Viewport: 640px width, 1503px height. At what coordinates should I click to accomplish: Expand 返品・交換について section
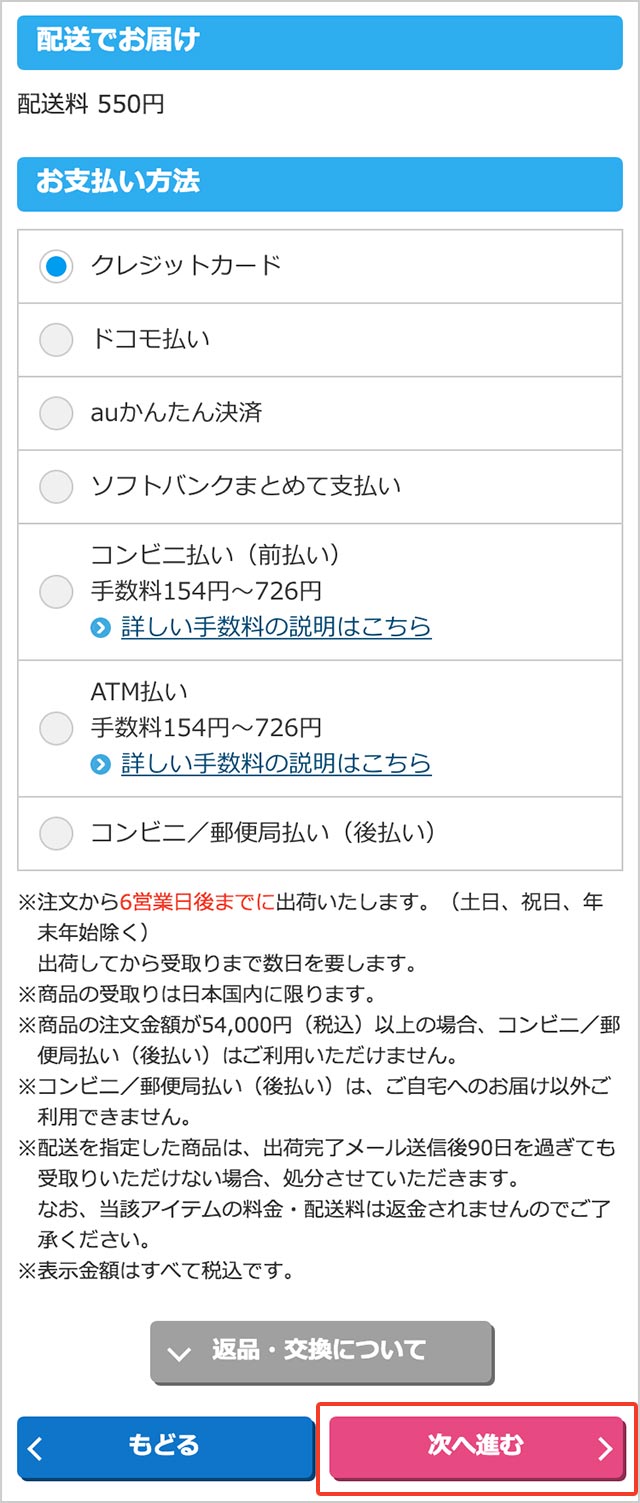coord(321,1352)
